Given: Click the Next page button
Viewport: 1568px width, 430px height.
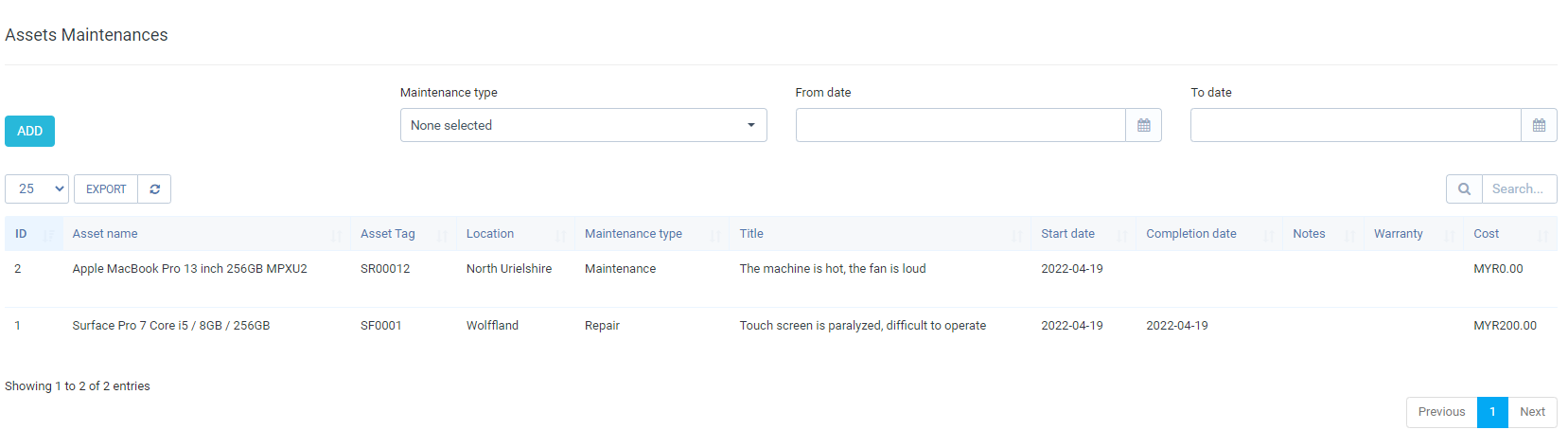Looking at the screenshot, I should 1532,412.
